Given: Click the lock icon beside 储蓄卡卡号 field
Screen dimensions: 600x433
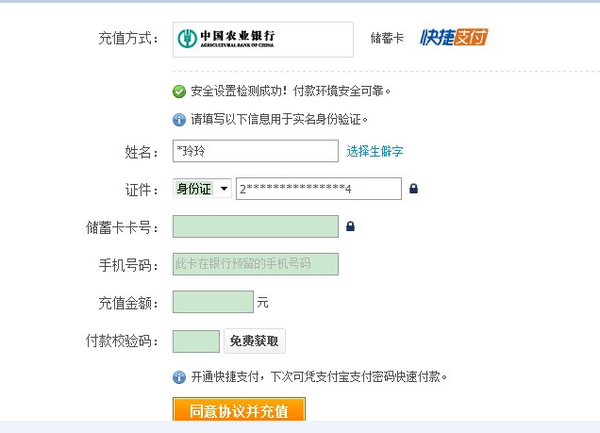Looking at the screenshot, I should [350, 227].
